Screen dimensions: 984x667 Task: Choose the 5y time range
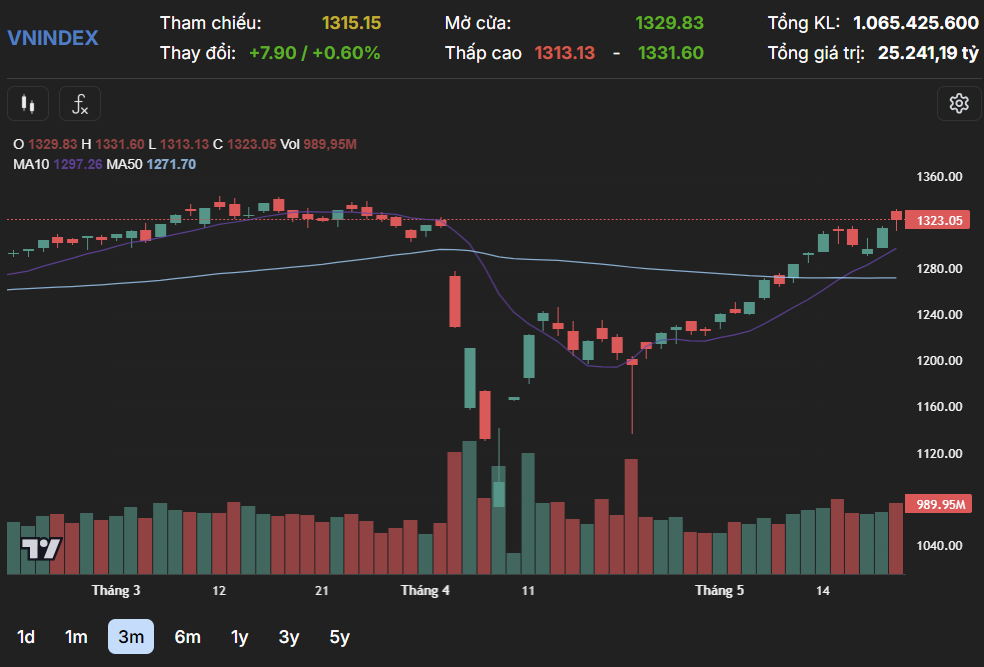(340, 637)
